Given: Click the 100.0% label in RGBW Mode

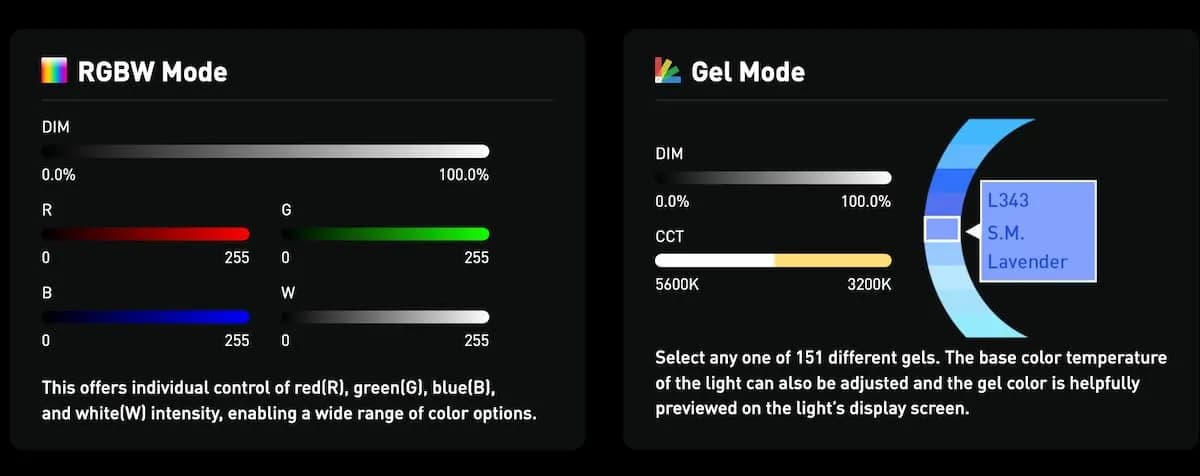Looking at the screenshot, I should coord(464,175).
